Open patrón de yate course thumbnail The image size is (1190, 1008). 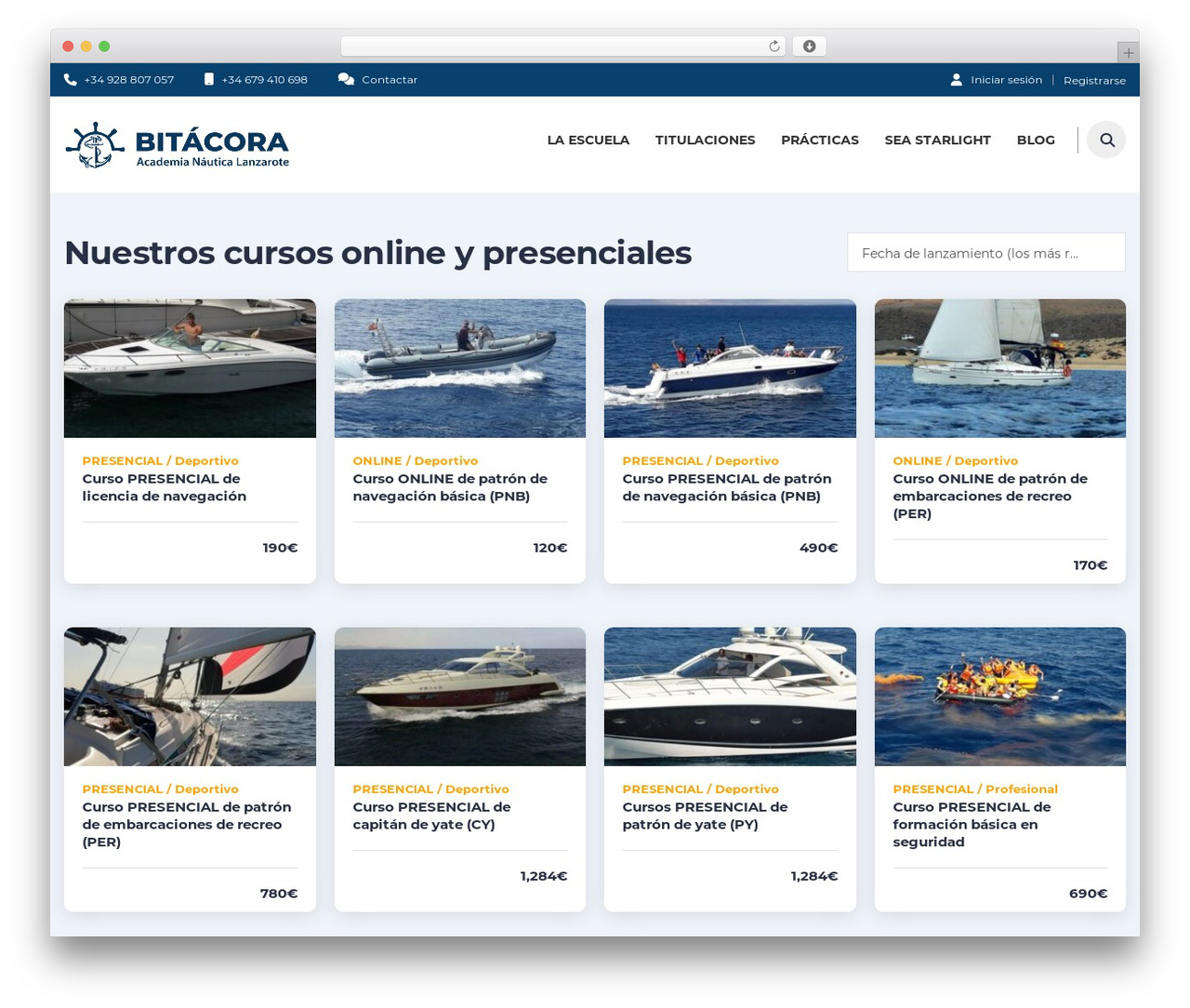click(730, 696)
